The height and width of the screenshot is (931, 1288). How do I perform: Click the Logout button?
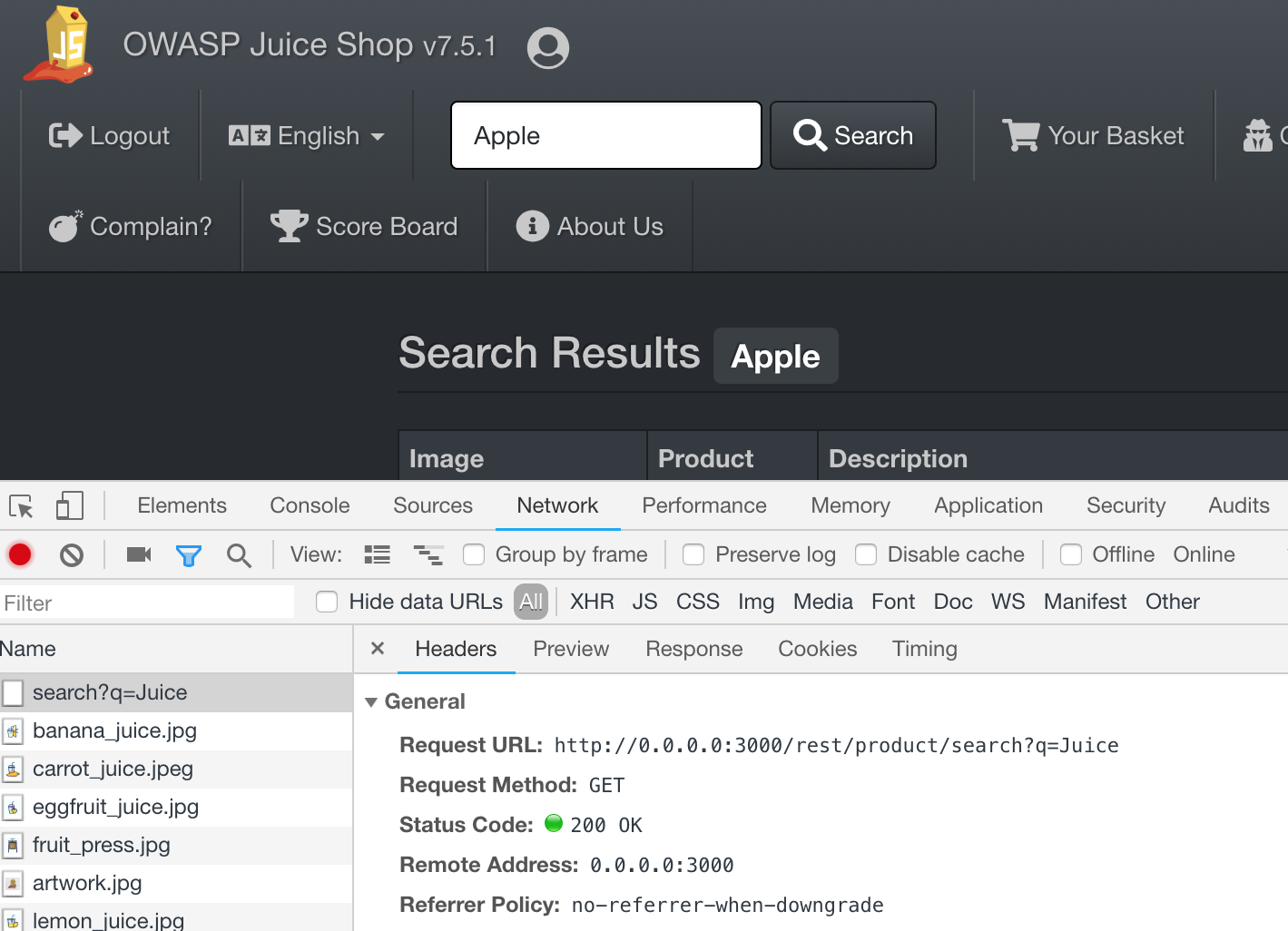pyautogui.click(x=109, y=135)
